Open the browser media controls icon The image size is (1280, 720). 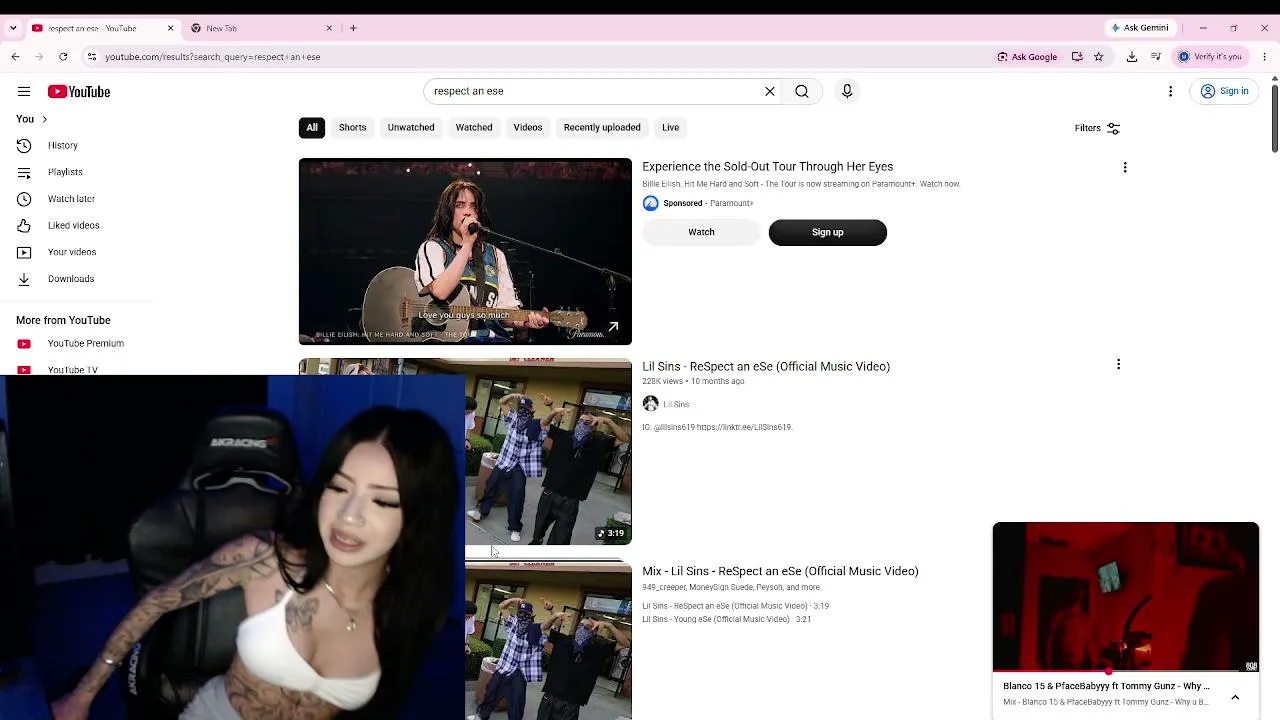click(1156, 57)
